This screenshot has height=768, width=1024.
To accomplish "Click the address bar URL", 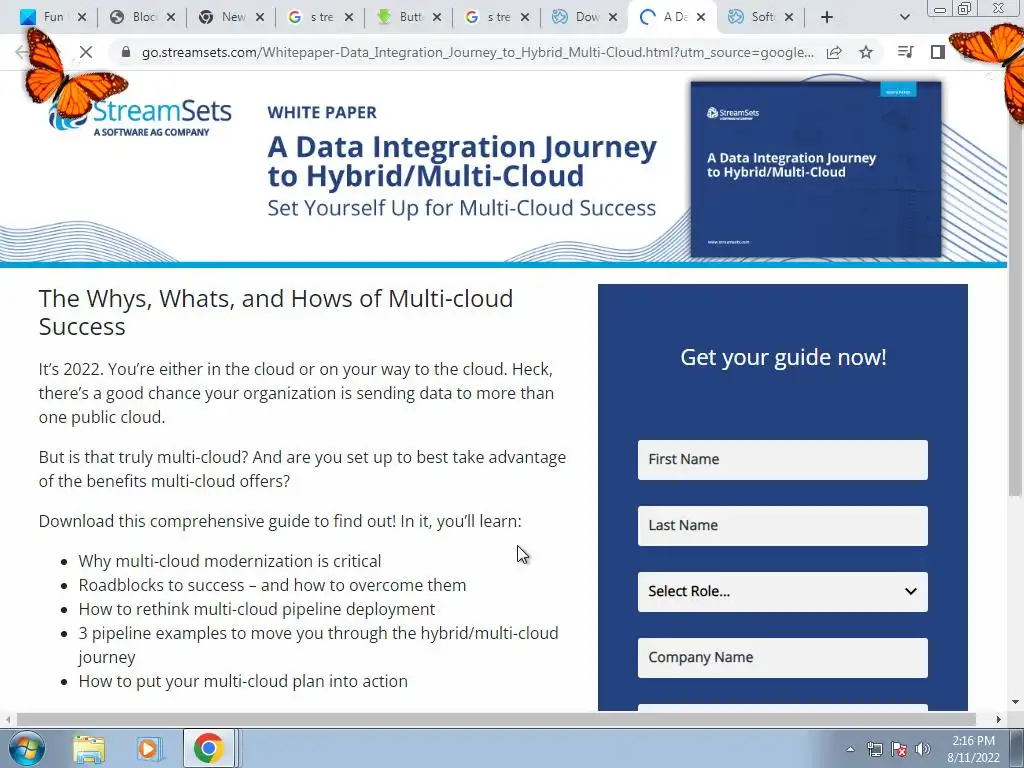I will point(477,52).
